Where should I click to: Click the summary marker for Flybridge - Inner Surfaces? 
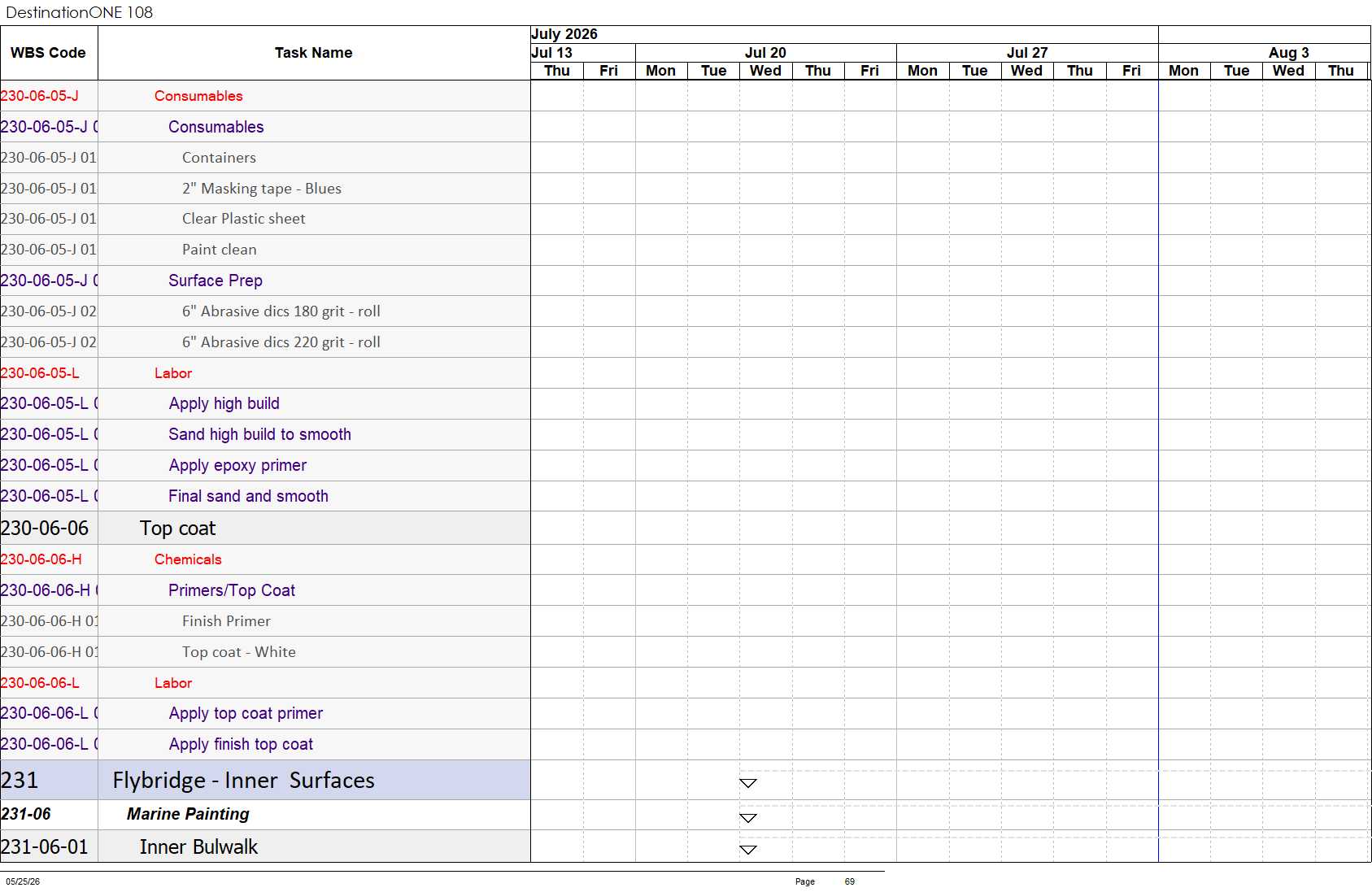click(748, 783)
